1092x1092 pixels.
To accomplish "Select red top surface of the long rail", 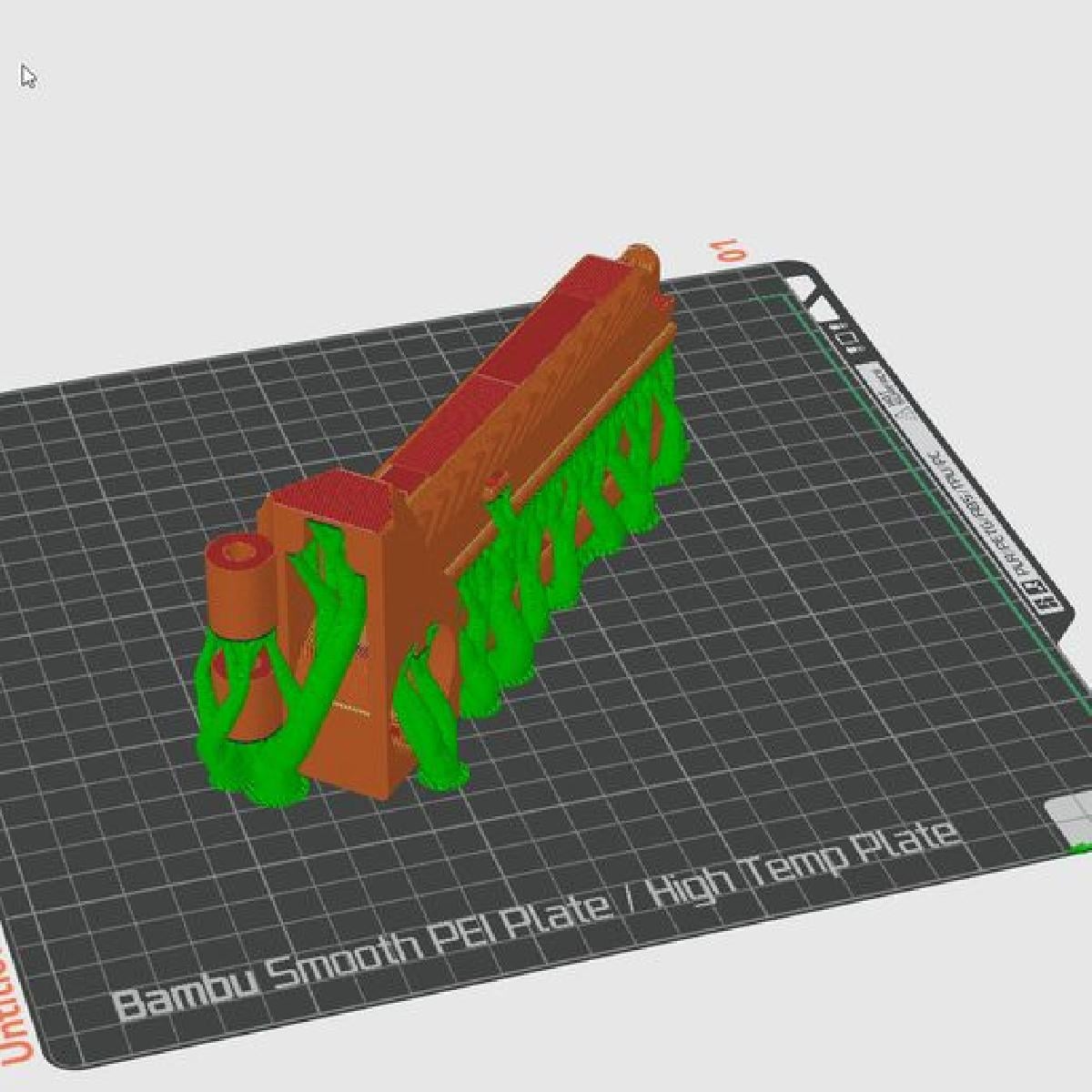I will (x=537, y=337).
